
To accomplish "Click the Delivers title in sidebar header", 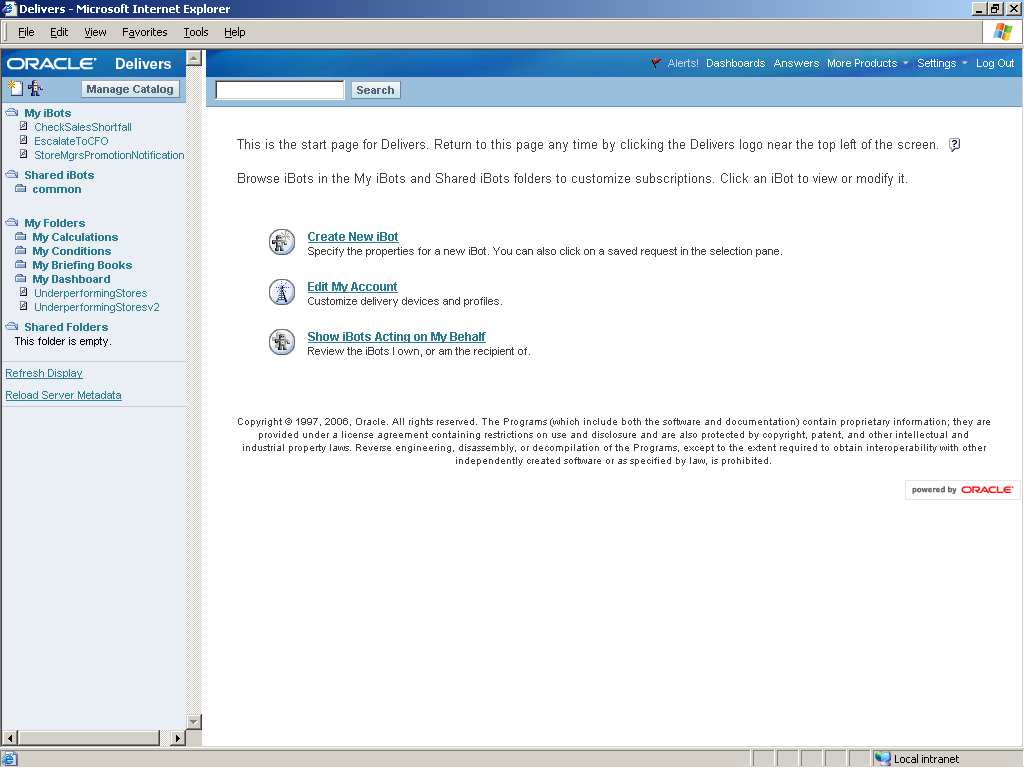I will pyautogui.click(x=143, y=63).
